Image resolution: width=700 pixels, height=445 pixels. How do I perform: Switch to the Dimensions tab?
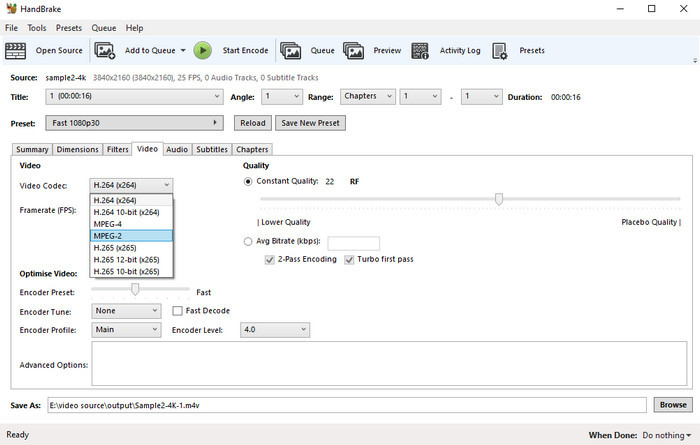click(77, 150)
